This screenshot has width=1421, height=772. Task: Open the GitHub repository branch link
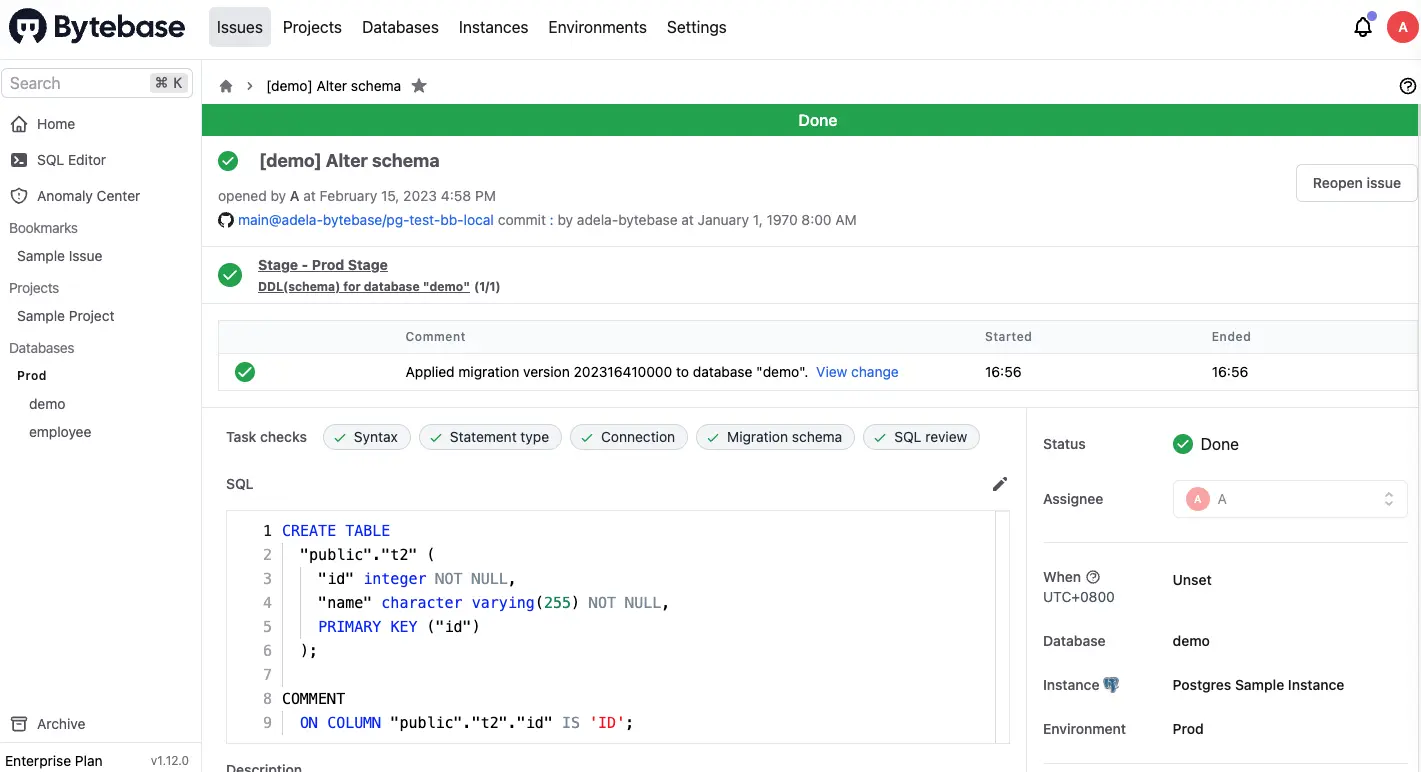[x=365, y=220]
